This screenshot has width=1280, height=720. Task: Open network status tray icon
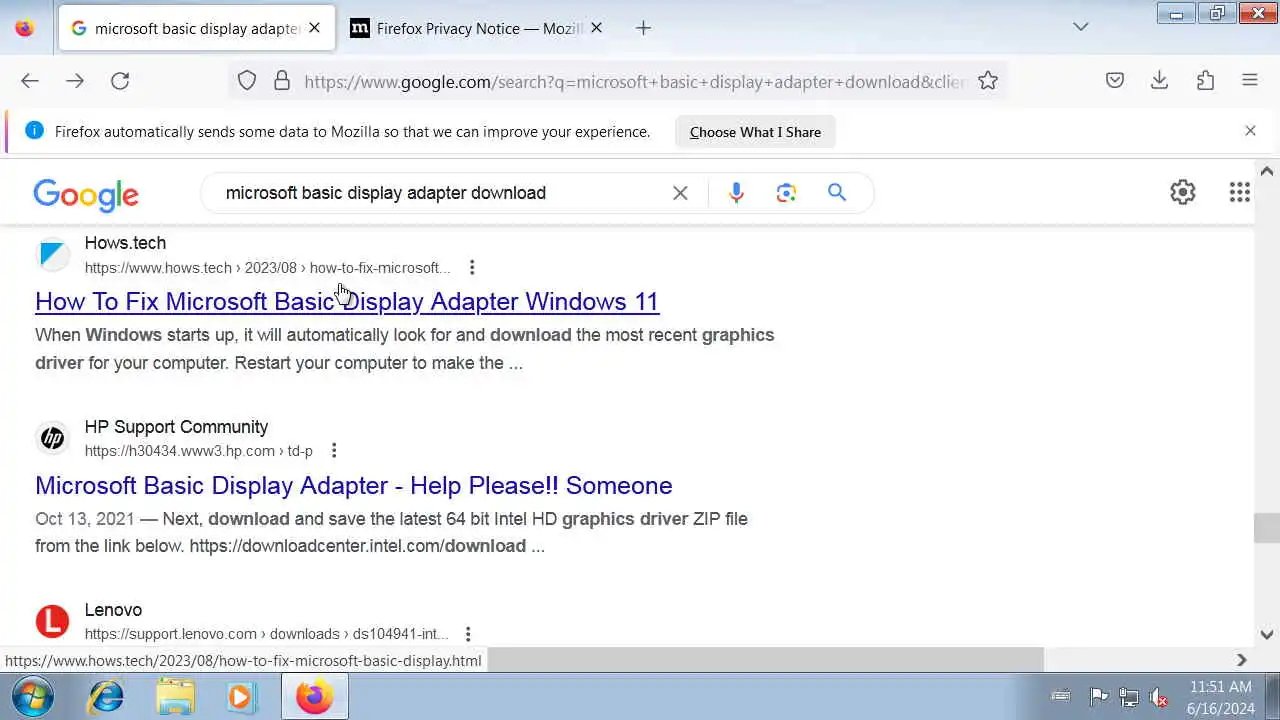click(1129, 697)
